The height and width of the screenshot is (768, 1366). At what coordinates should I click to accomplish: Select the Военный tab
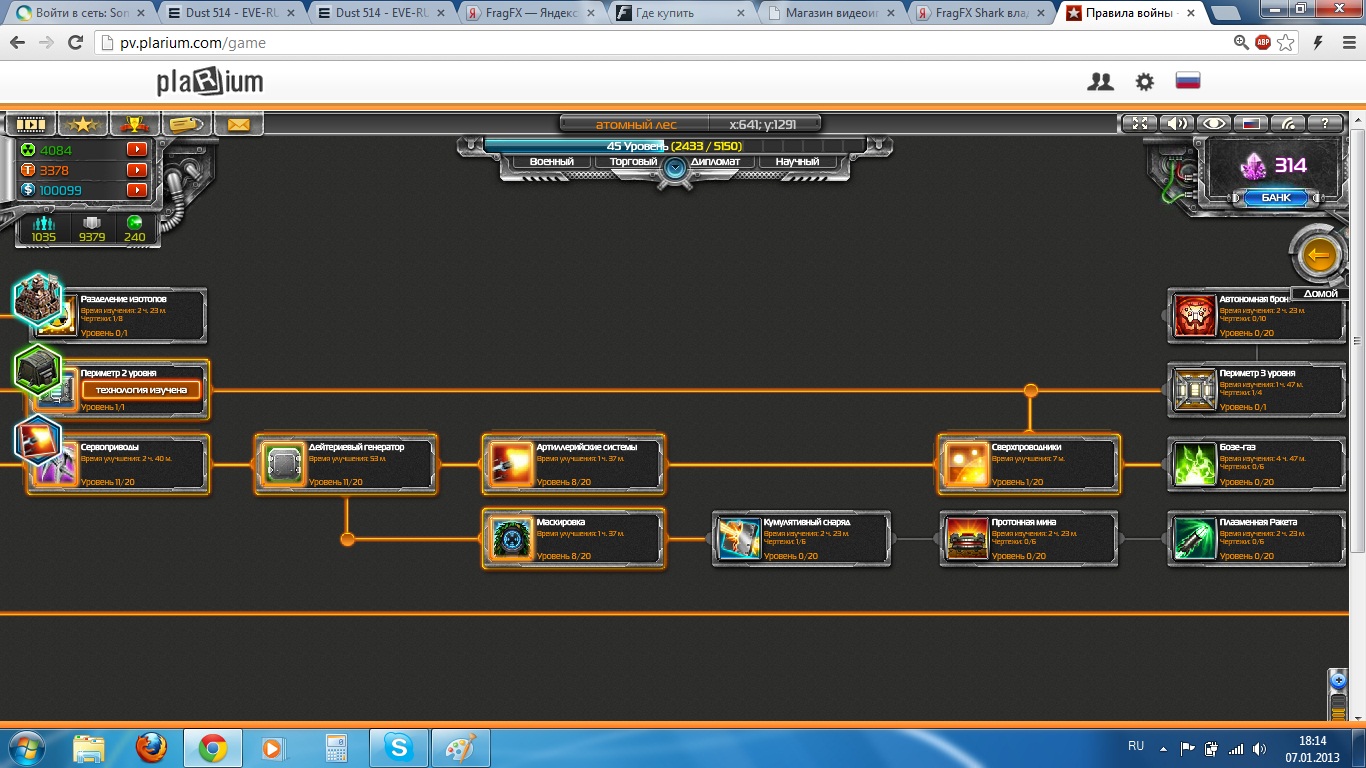point(552,161)
